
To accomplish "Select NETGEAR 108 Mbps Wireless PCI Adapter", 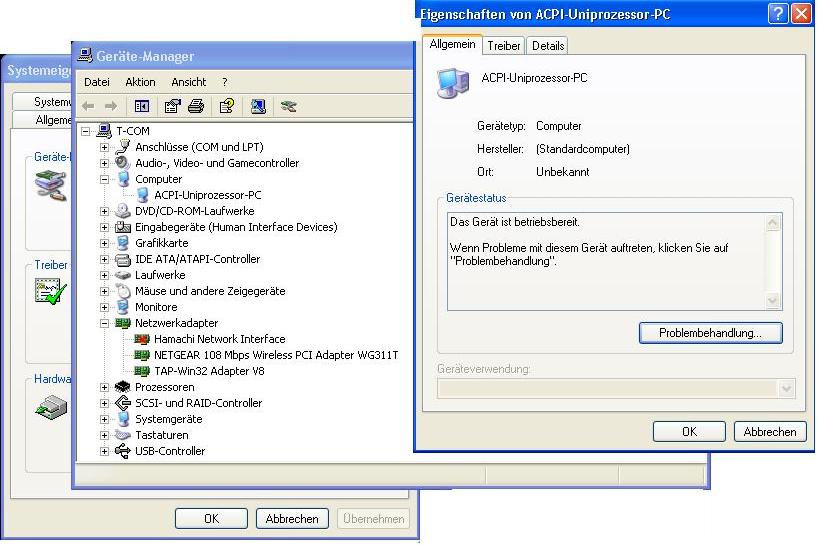I will (x=276, y=355).
